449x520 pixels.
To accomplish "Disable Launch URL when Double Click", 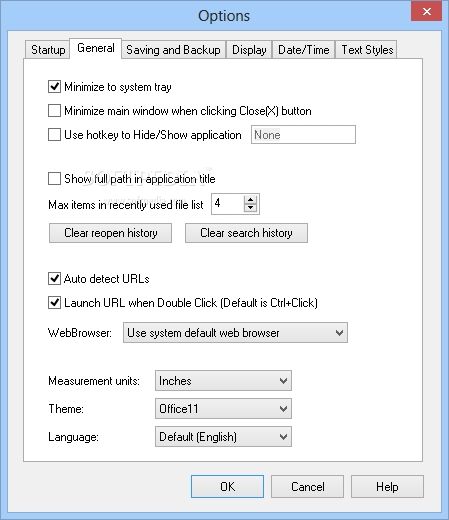I will pos(54,303).
